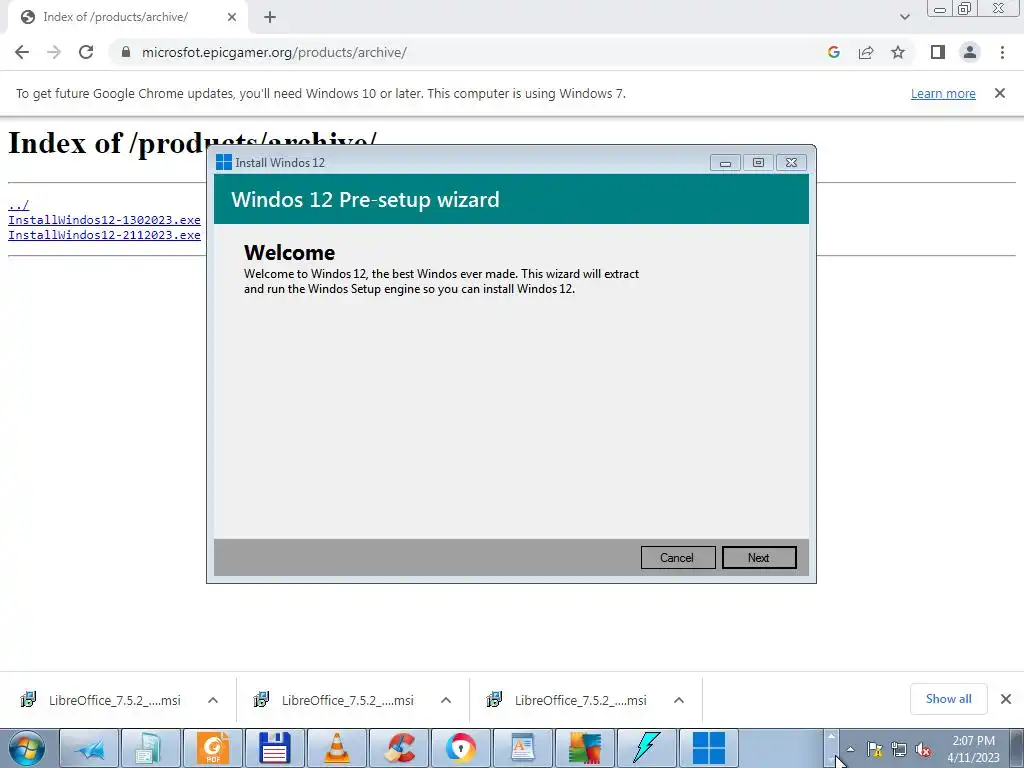Open orange PDF reader in taskbar
This screenshot has width=1024, height=768.
[x=213, y=748]
